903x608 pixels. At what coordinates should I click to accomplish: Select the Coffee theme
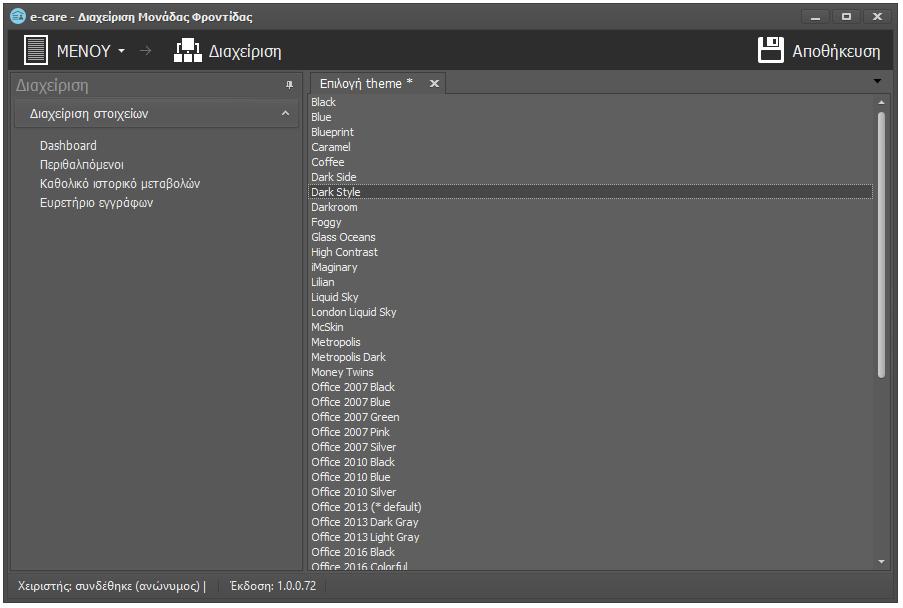pyautogui.click(x=591, y=162)
